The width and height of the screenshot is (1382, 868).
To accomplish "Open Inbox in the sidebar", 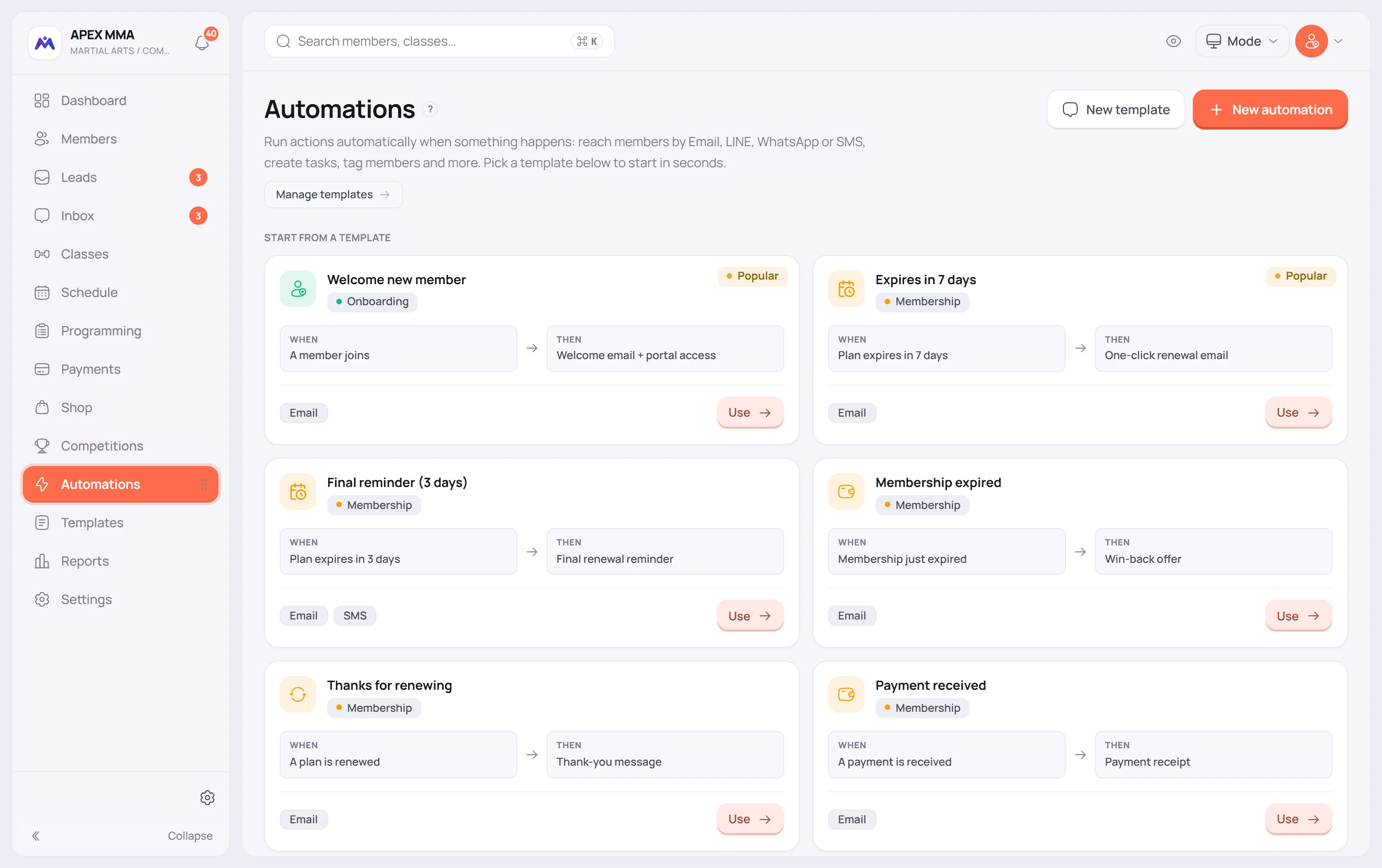I will [x=121, y=216].
